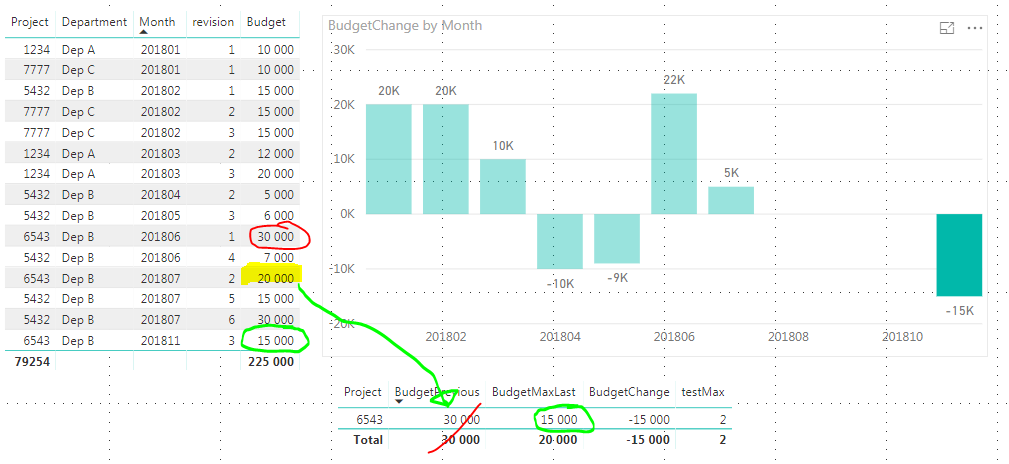Image resolution: width=1009 pixels, height=464 pixels.
Task: Select the 22K bar for 201806
Action: pyautogui.click(x=674, y=154)
